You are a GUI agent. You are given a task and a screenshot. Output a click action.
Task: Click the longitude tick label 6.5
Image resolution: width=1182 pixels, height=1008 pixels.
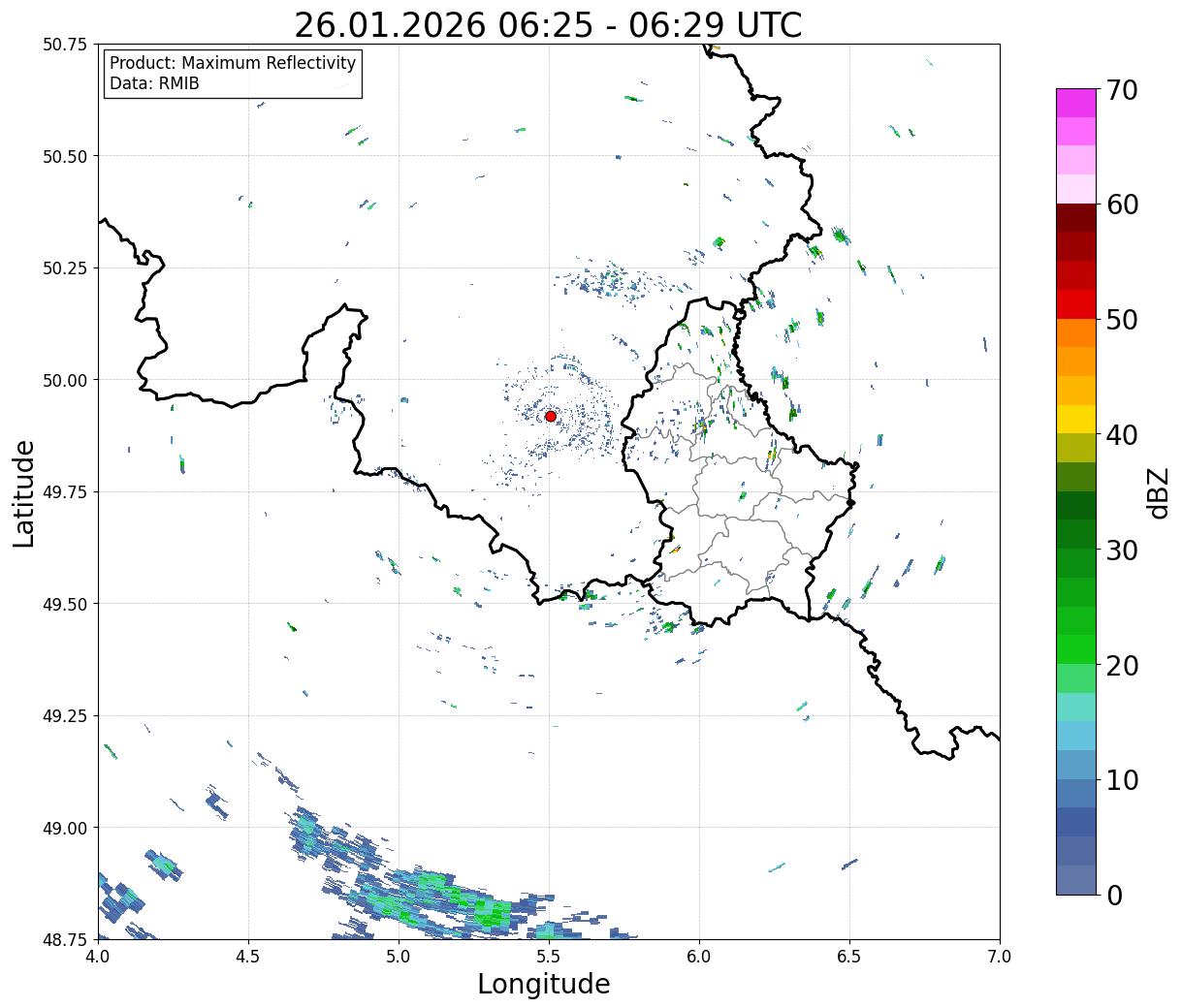tap(849, 956)
